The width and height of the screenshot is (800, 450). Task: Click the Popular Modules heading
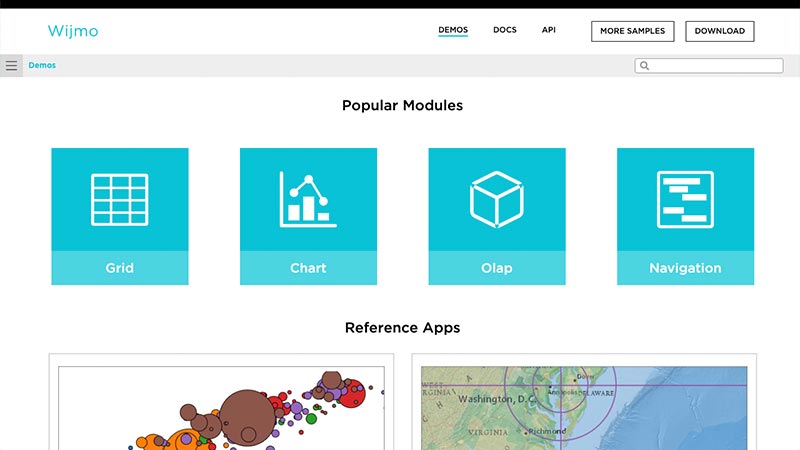tap(403, 106)
